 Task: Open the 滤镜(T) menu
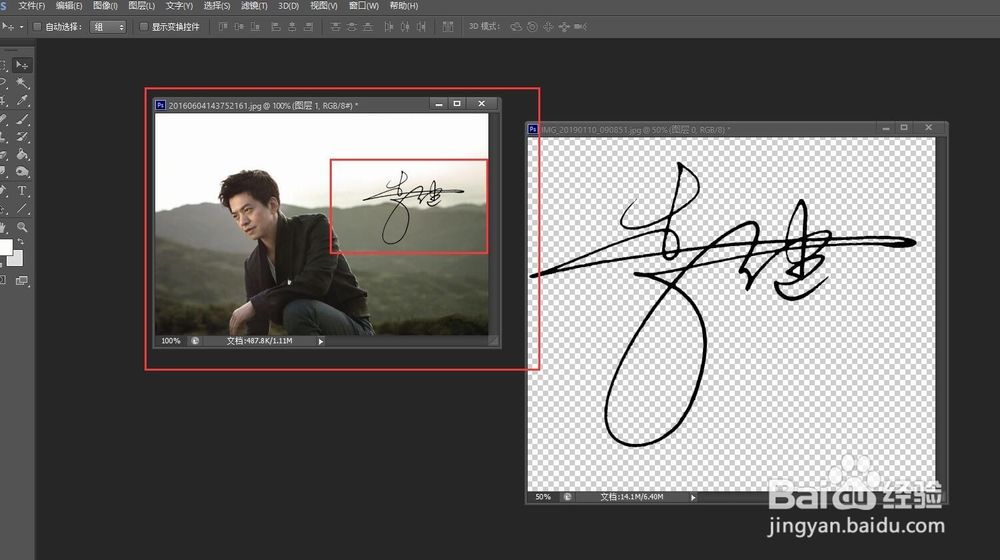tap(254, 6)
